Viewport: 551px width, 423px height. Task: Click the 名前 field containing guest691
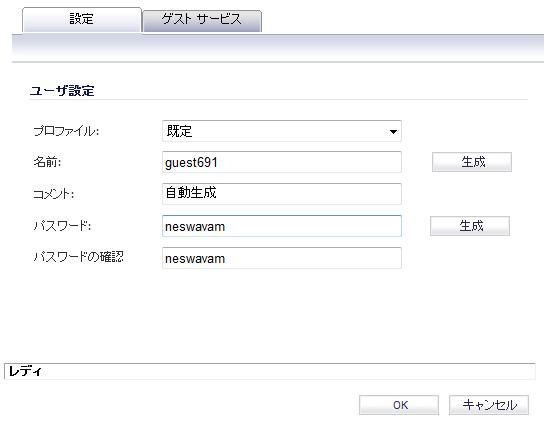(281, 162)
